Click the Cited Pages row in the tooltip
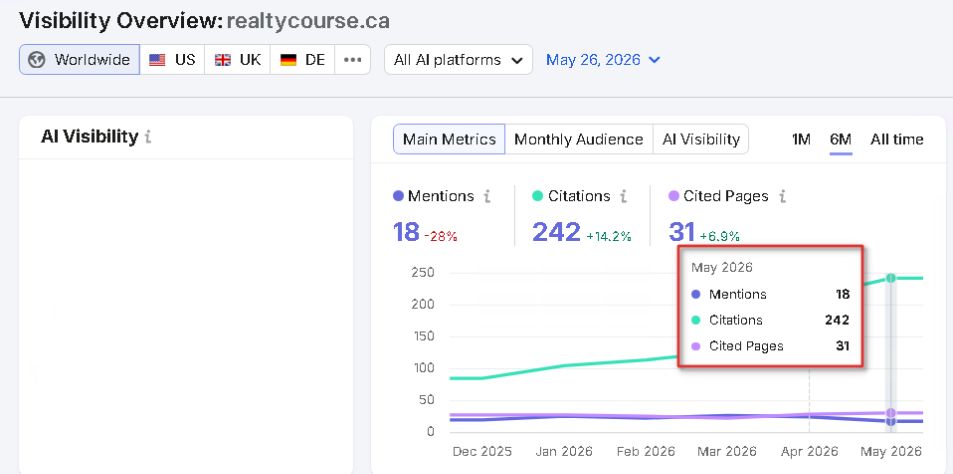 click(x=770, y=346)
